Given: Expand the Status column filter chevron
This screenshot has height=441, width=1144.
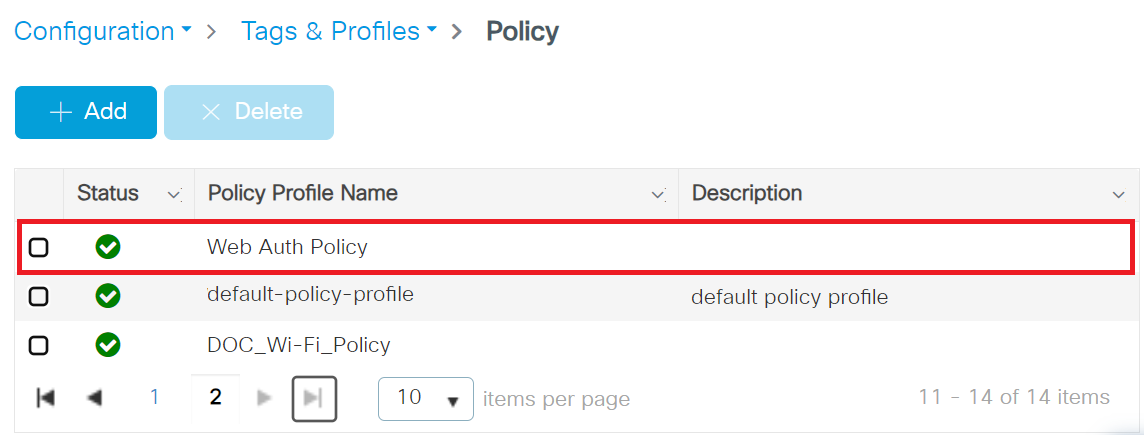Looking at the screenshot, I should point(174,194).
